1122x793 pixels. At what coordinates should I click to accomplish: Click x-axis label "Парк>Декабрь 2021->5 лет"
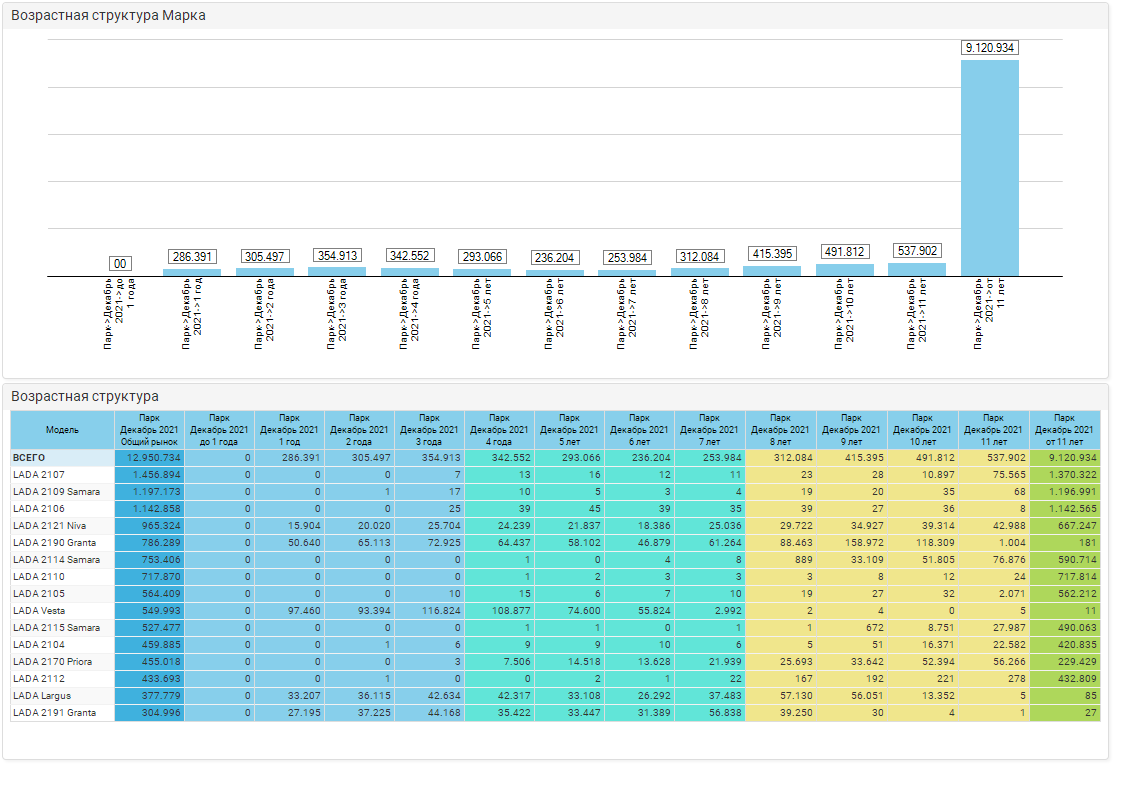pyautogui.click(x=481, y=313)
